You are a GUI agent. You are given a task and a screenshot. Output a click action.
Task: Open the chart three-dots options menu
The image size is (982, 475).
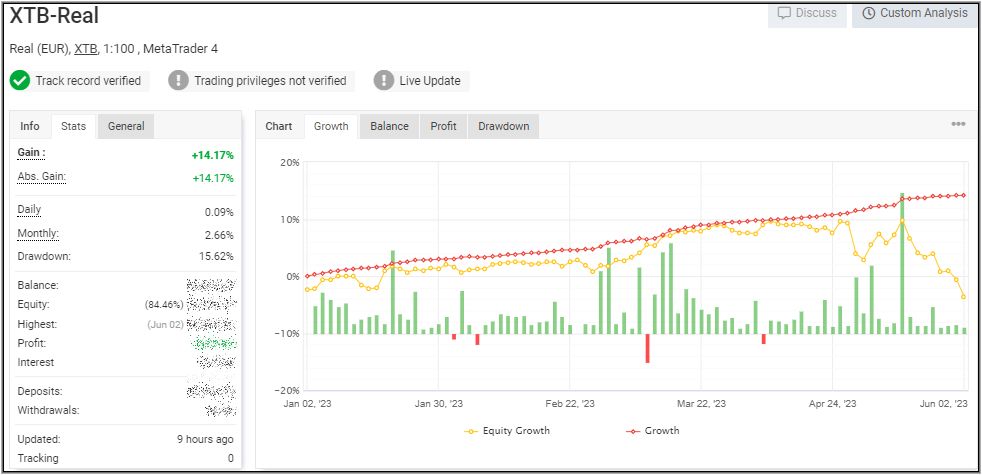958,124
